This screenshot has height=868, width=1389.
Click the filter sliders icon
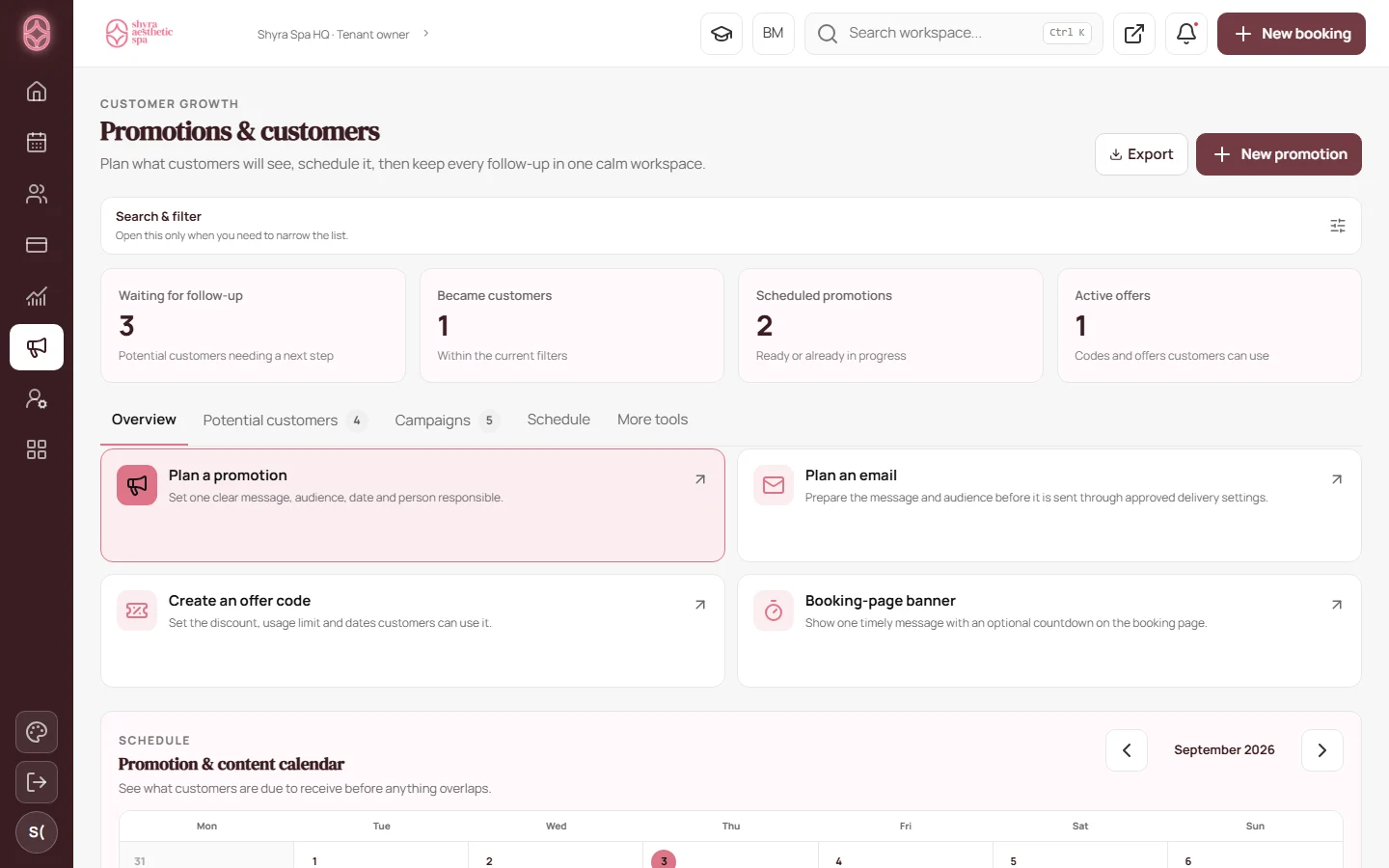coord(1338,226)
